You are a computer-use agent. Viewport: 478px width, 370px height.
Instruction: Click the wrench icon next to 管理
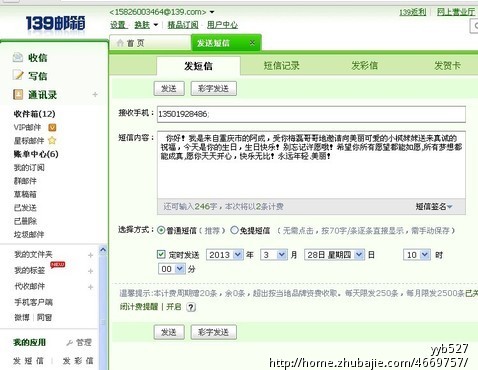click(x=70, y=342)
